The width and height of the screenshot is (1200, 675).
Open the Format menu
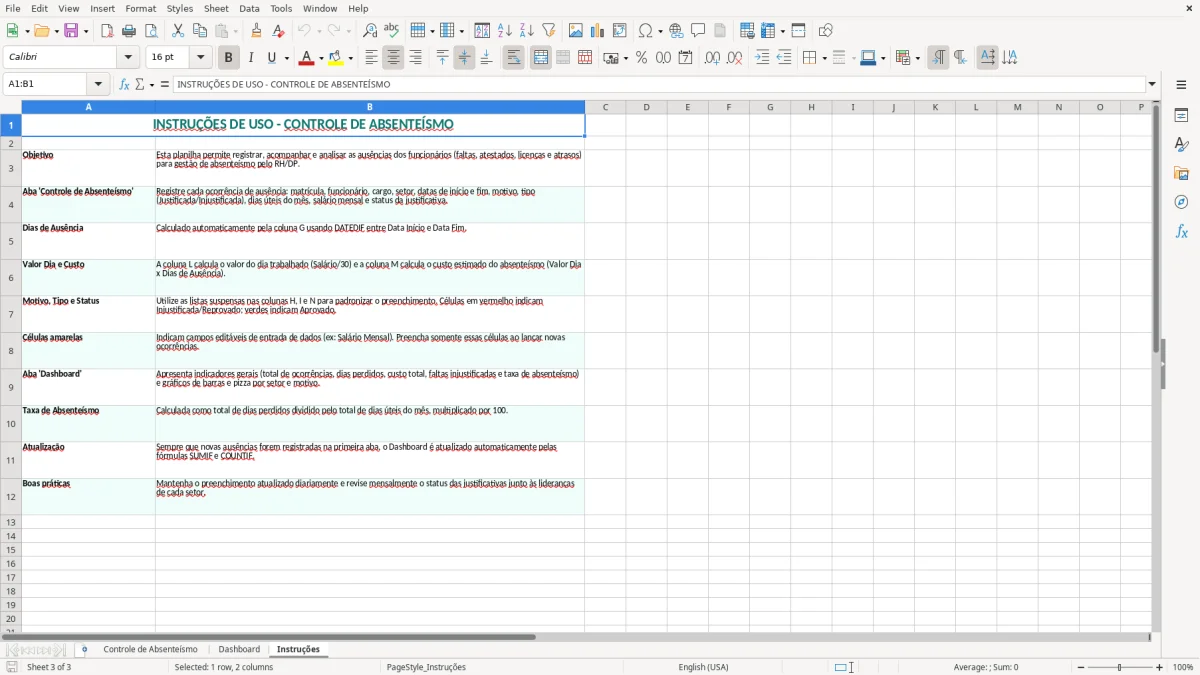pyautogui.click(x=140, y=8)
